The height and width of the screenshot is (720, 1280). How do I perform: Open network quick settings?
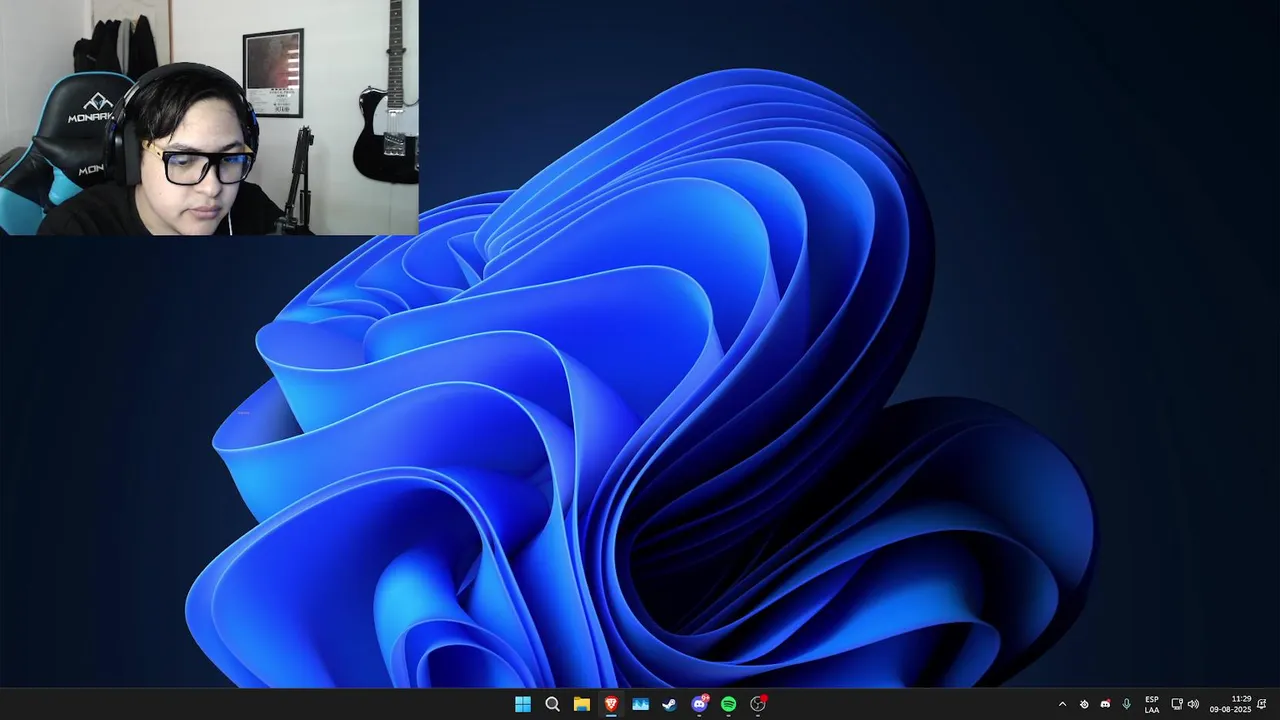pyautogui.click(x=1177, y=704)
